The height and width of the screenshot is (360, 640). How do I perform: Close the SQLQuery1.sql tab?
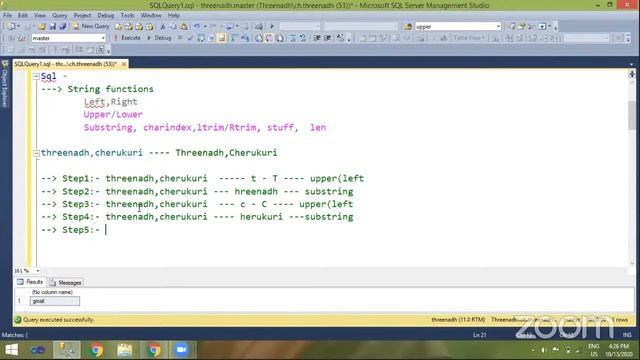point(124,64)
